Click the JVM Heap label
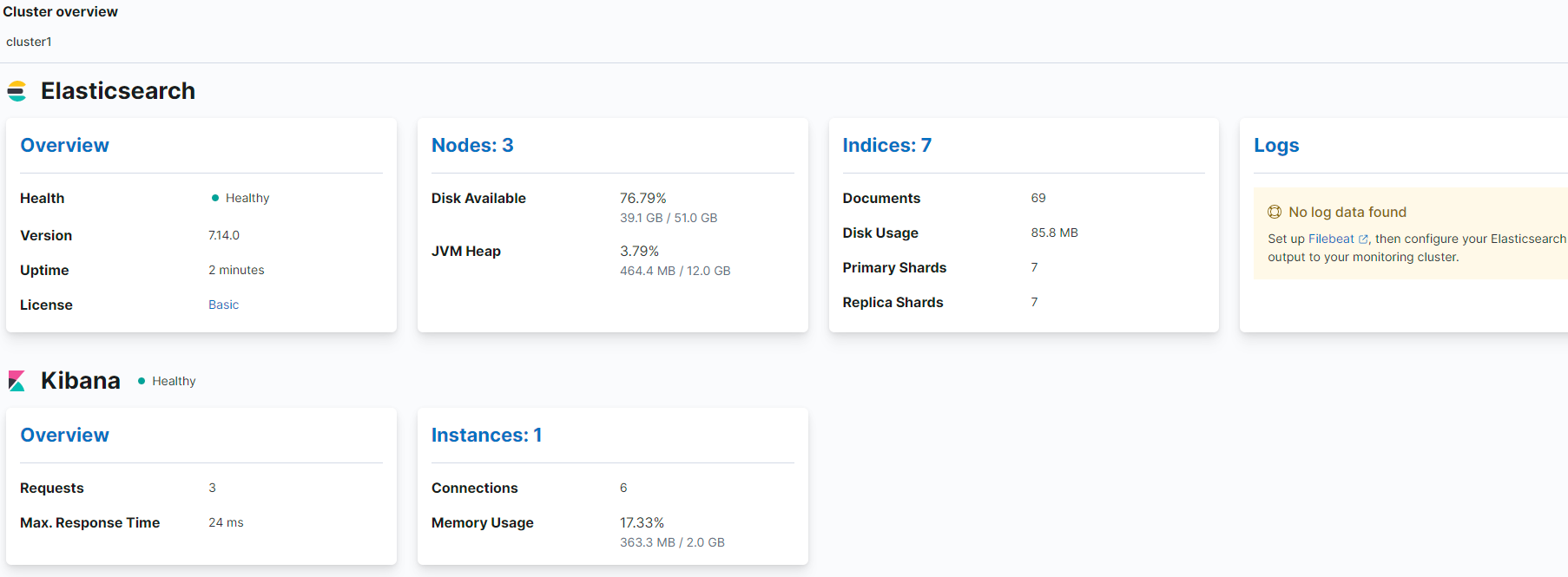The image size is (1568, 577). [x=466, y=251]
